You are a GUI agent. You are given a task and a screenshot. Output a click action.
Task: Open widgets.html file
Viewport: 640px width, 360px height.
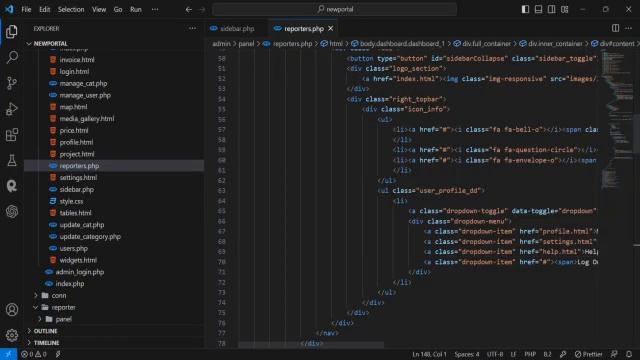(x=78, y=260)
